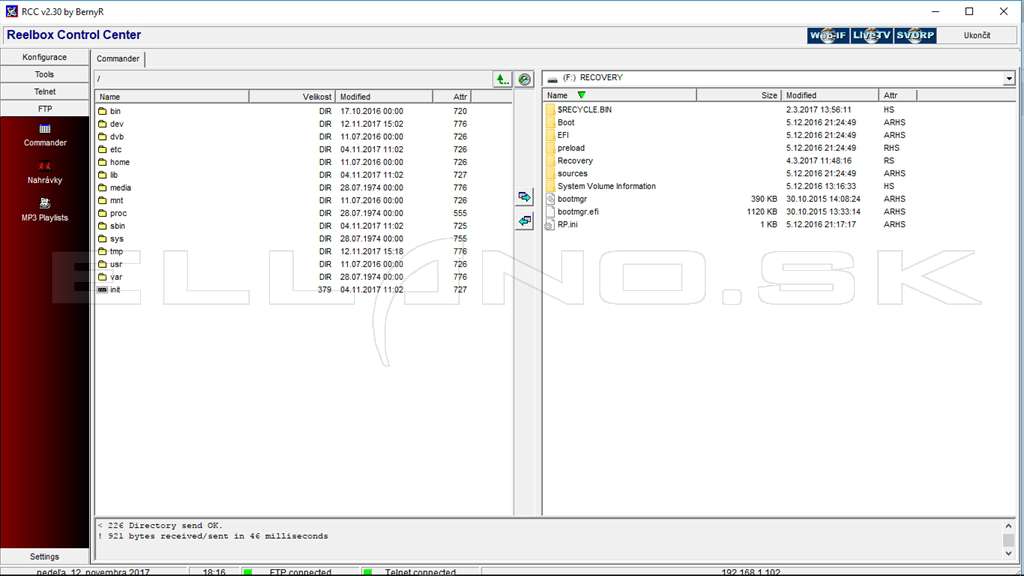Select the dev folder icon

click(x=103, y=123)
